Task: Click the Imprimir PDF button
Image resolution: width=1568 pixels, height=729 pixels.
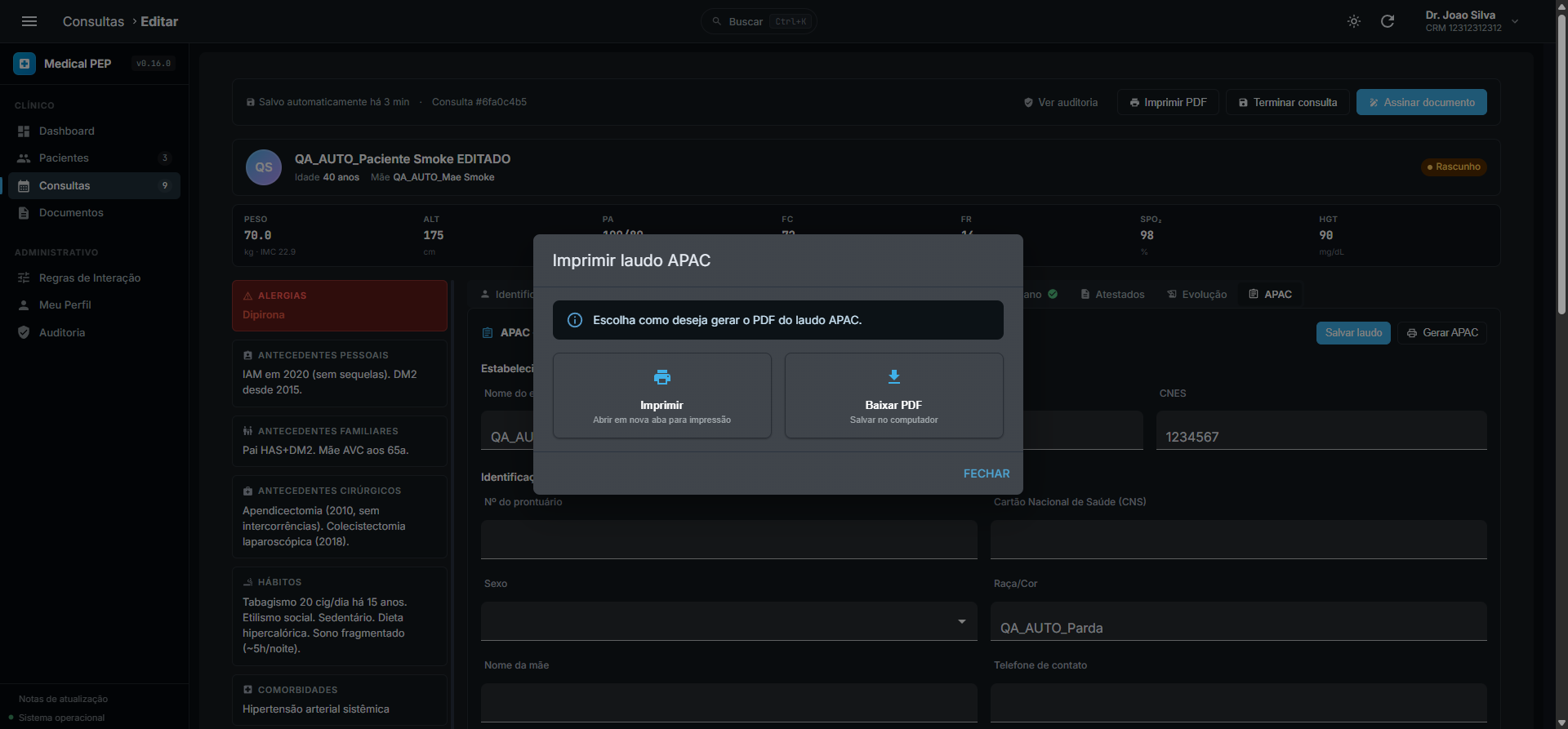Action: pyautogui.click(x=1168, y=102)
